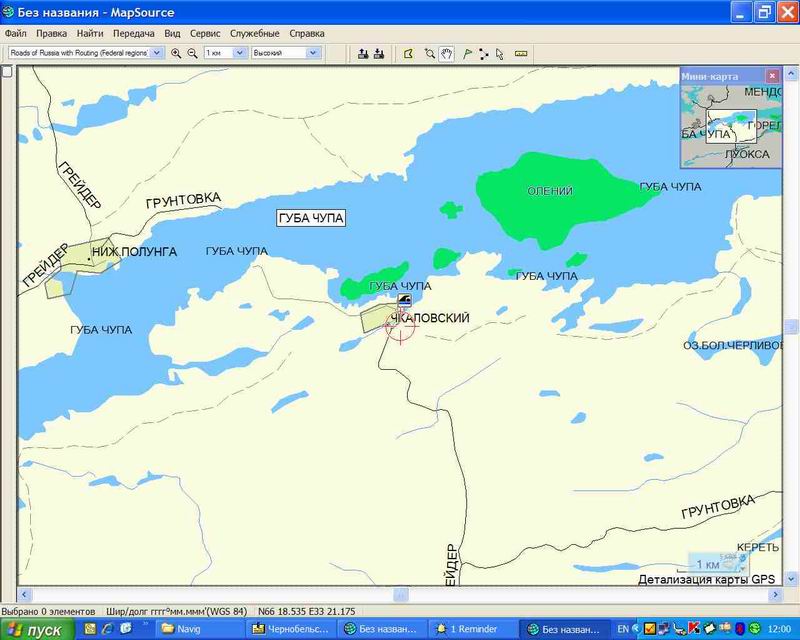800x640 pixels.
Task: Select the route tool icon
Action: [x=483, y=53]
